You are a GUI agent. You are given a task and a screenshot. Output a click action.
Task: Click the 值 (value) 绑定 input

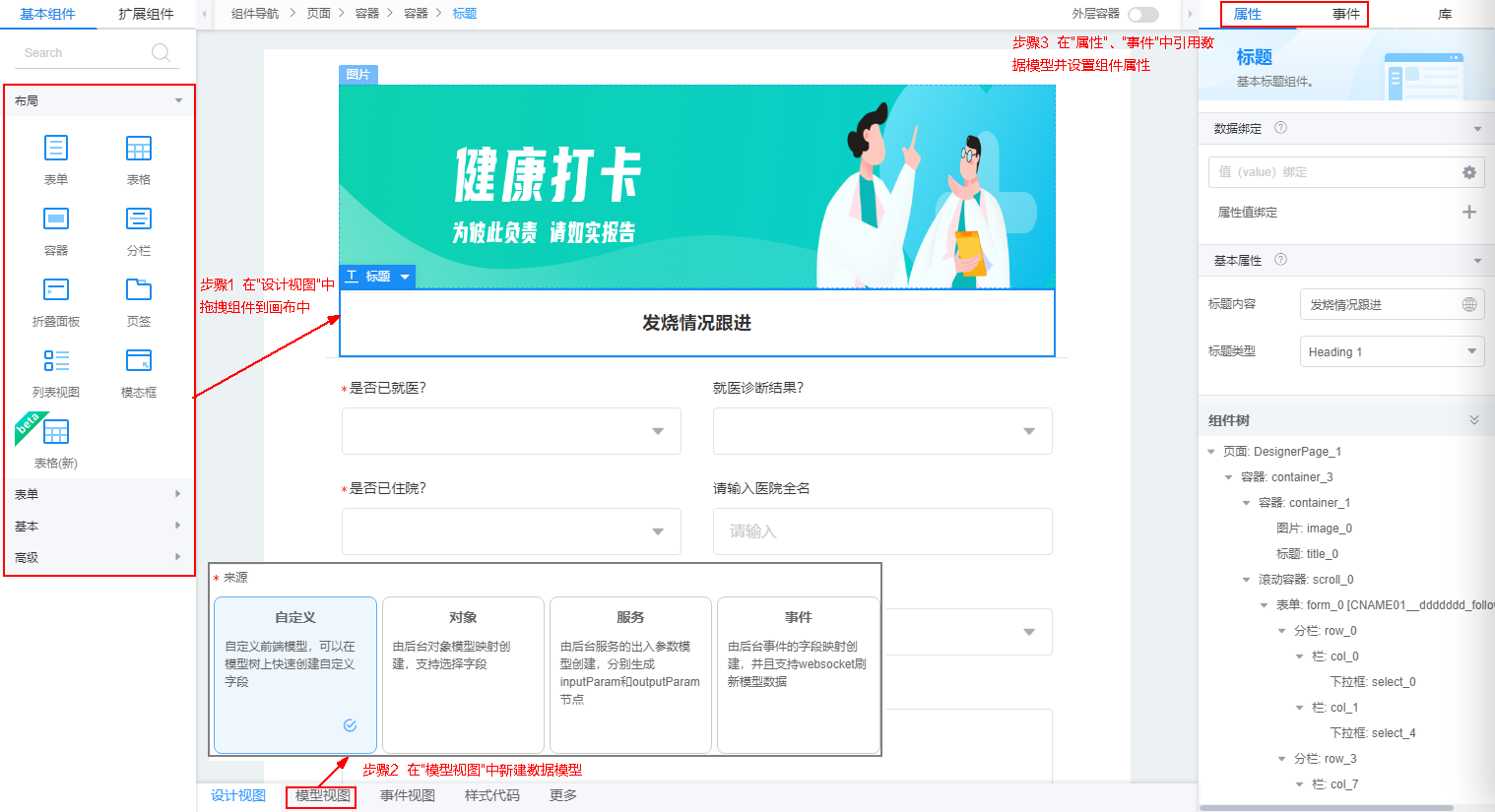click(x=1346, y=172)
